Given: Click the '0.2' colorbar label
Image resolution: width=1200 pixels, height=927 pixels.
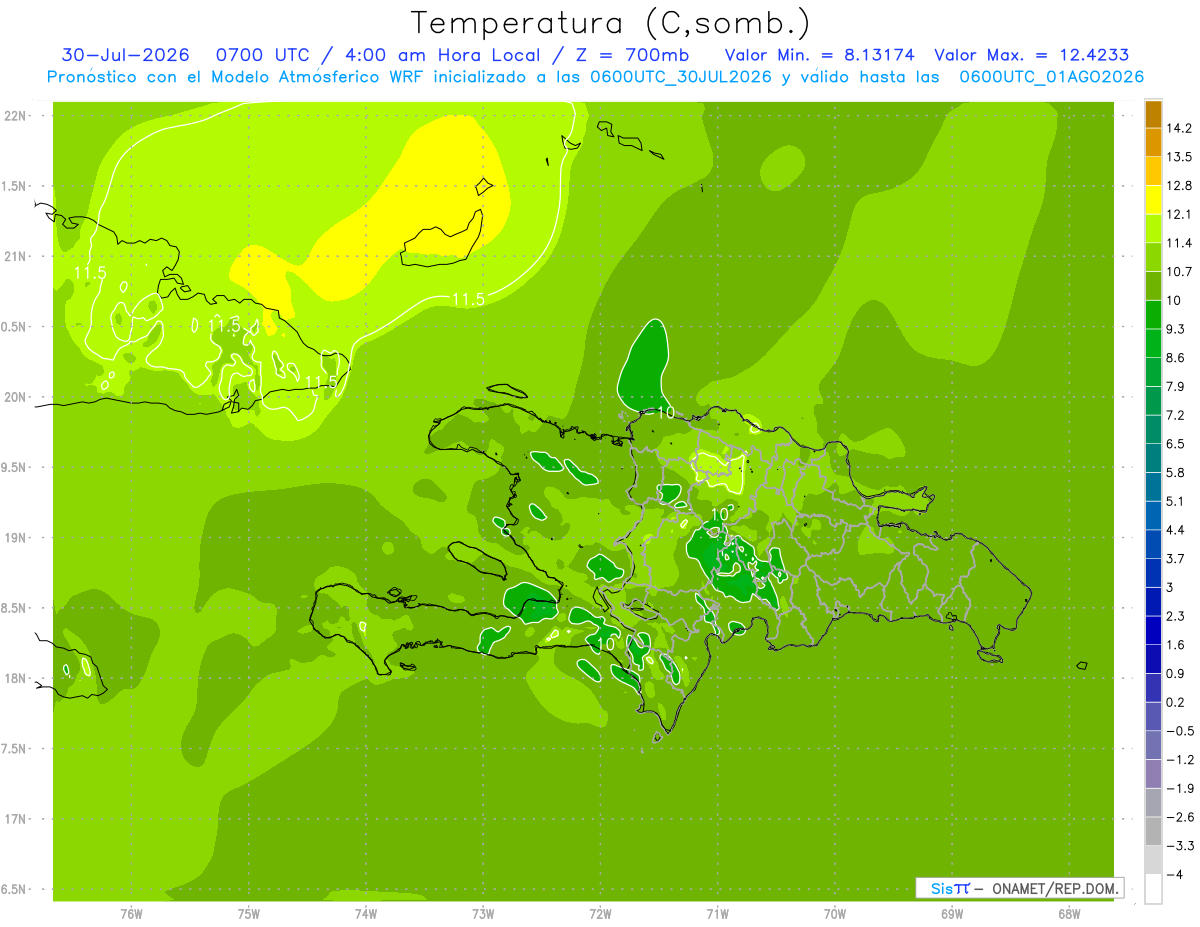Looking at the screenshot, I should (1175, 702).
